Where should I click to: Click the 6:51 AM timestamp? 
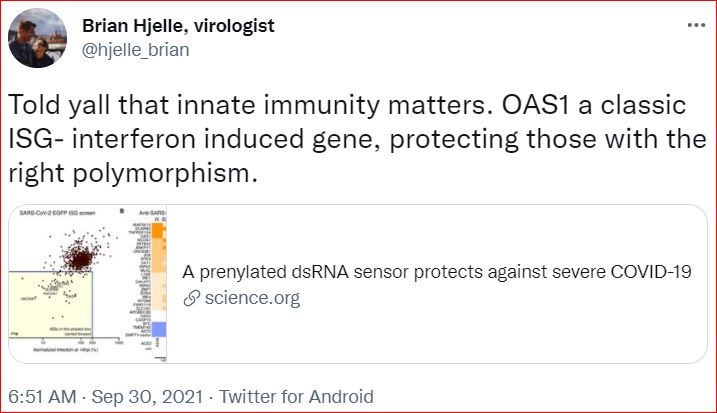point(42,397)
